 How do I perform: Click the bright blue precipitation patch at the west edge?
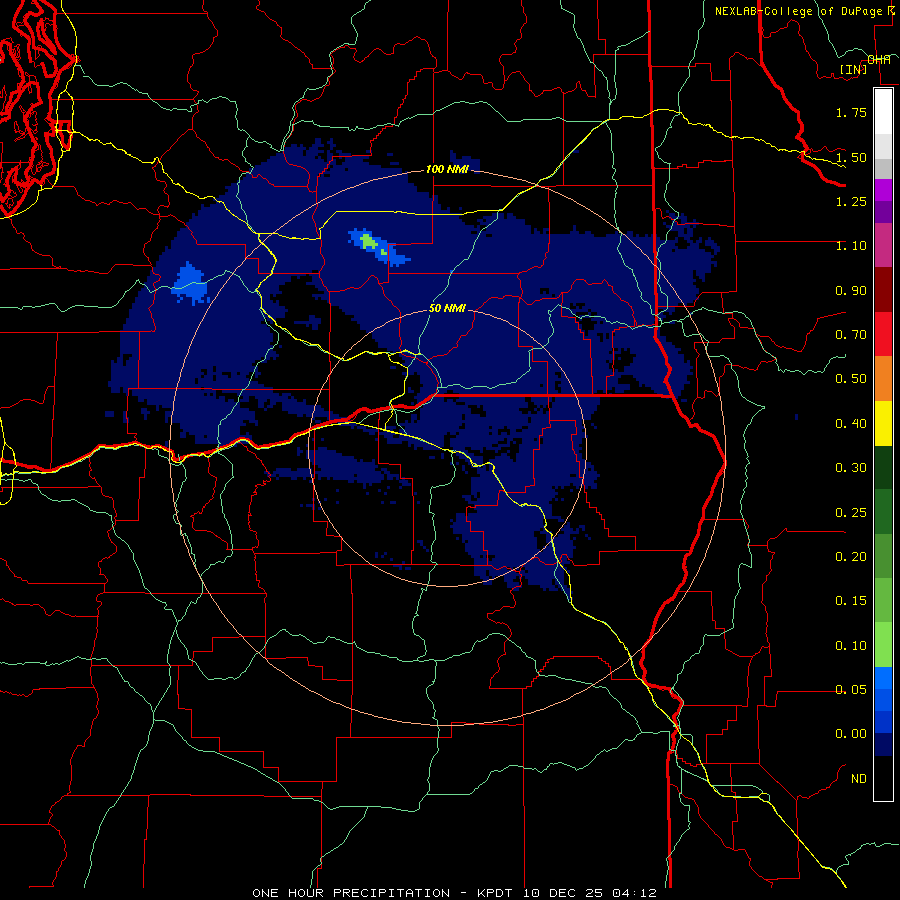point(189,284)
